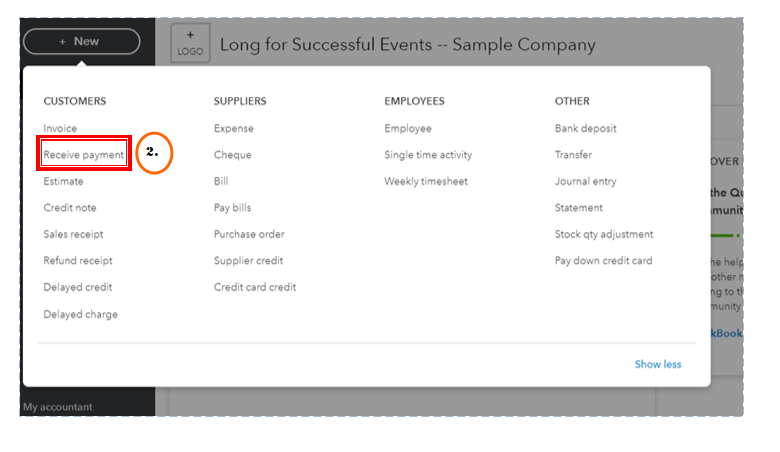Viewport: 780px width, 452px height.
Task: Open Weekly timesheet under Employees
Action: tap(426, 181)
